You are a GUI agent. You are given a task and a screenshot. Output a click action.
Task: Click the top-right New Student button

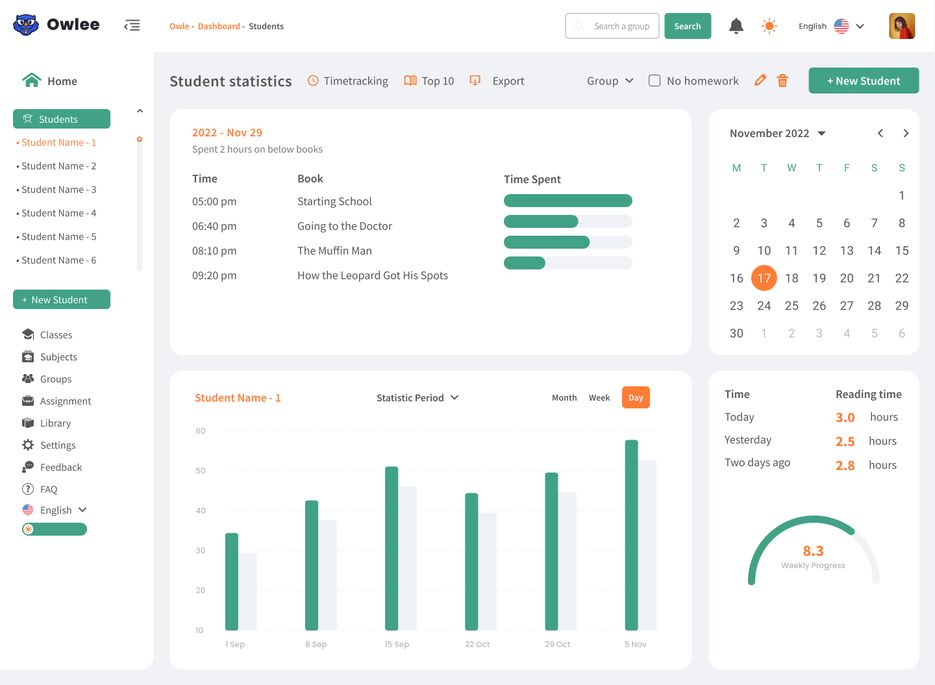coord(863,81)
